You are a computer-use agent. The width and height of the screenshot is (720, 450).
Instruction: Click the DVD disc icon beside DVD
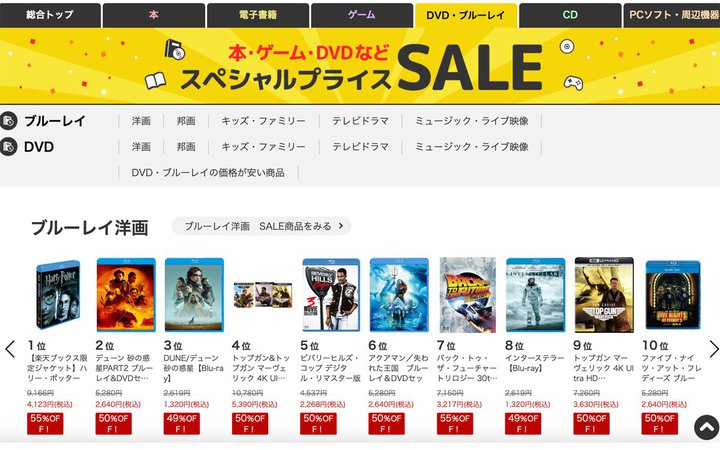click(x=8, y=147)
